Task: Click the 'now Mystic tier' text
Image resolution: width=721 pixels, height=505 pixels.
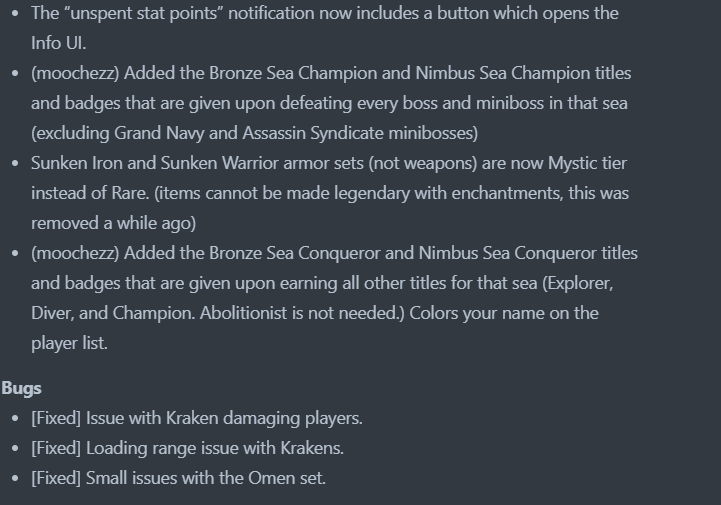Action: [570, 163]
